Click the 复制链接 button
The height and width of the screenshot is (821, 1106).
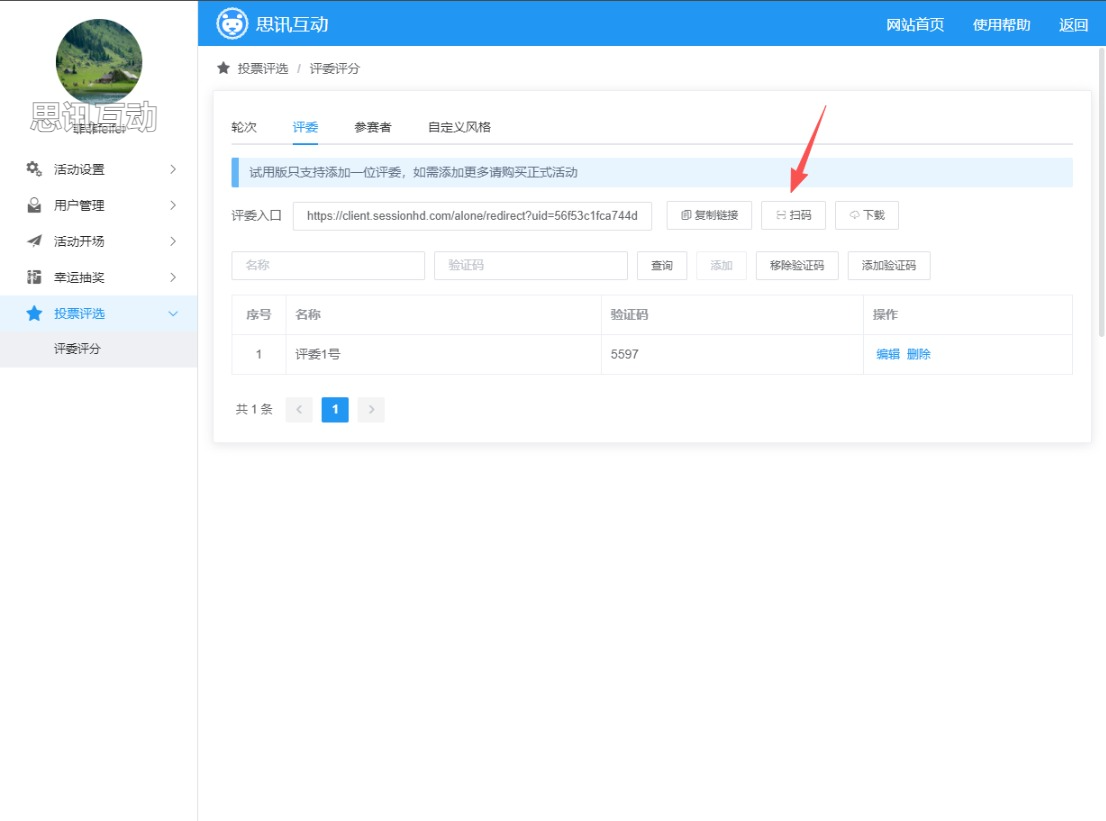point(709,215)
